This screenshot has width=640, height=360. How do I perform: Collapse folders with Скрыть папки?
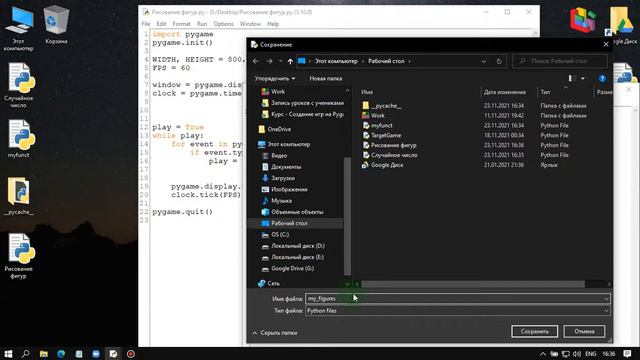(x=275, y=333)
